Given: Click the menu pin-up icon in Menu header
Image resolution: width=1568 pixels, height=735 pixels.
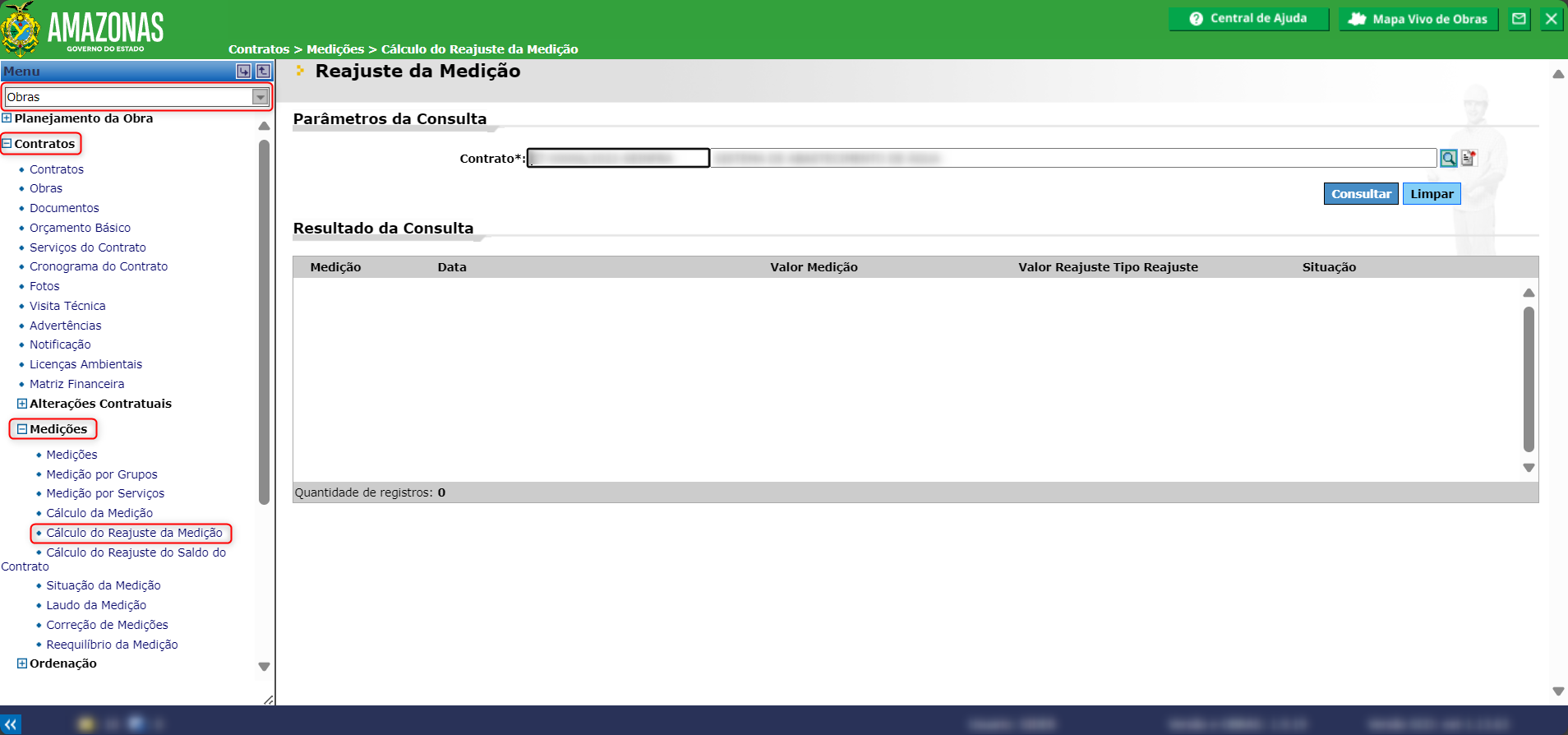Looking at the screenshot, I should [263, 72].
